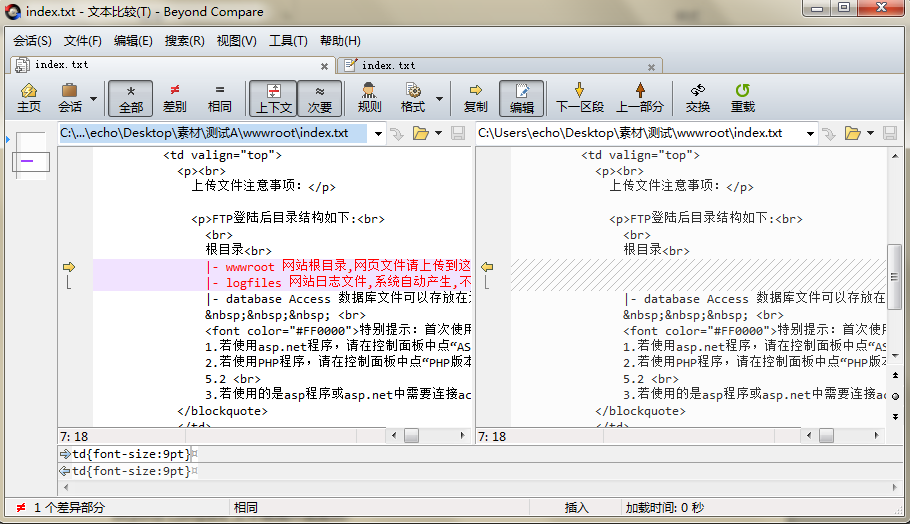Jump to 上一部分 previous section

coord(640,98)
